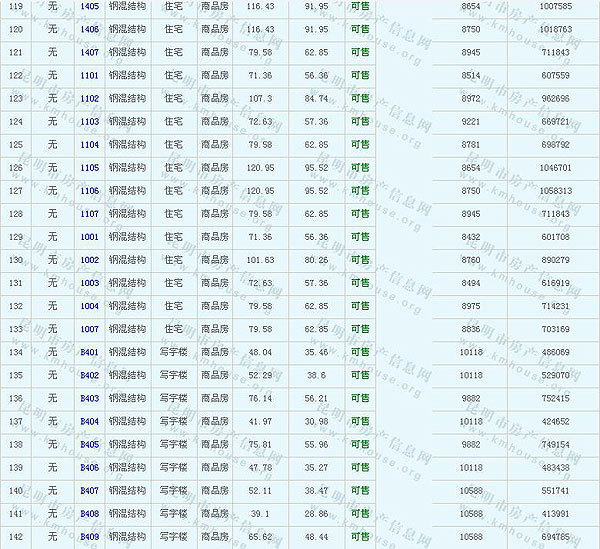Open office unit B401 link
This screenshot has height=549, width=600.
[x=89, y=352]
